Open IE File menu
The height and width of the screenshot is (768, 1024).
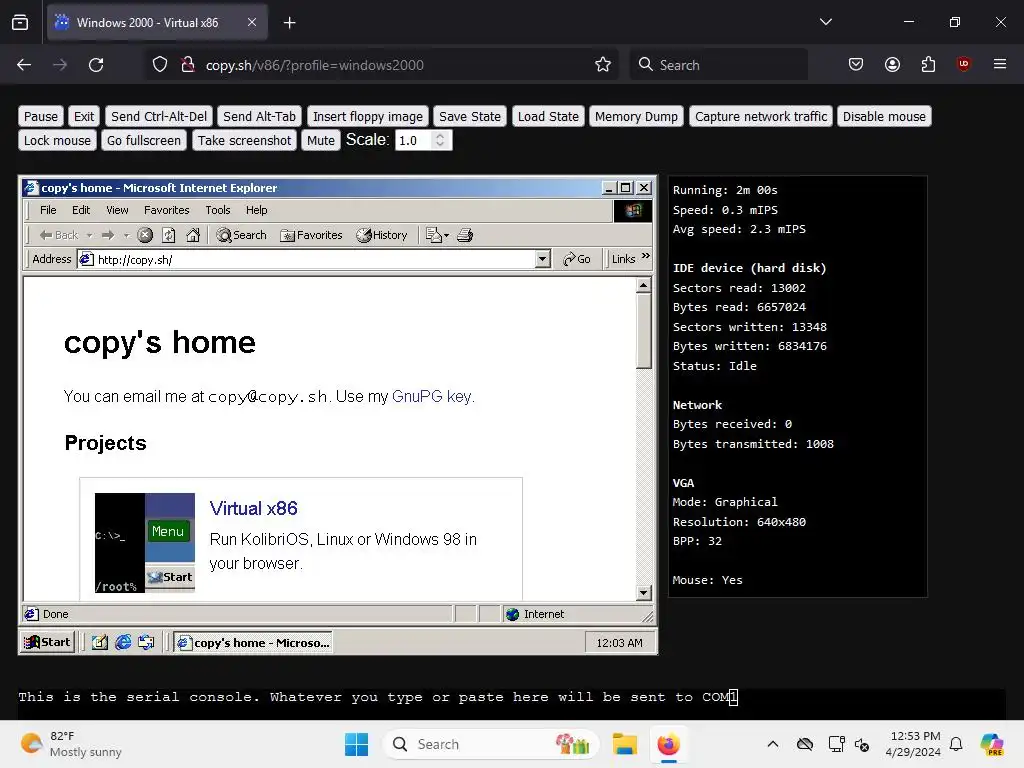pos(48,210)
